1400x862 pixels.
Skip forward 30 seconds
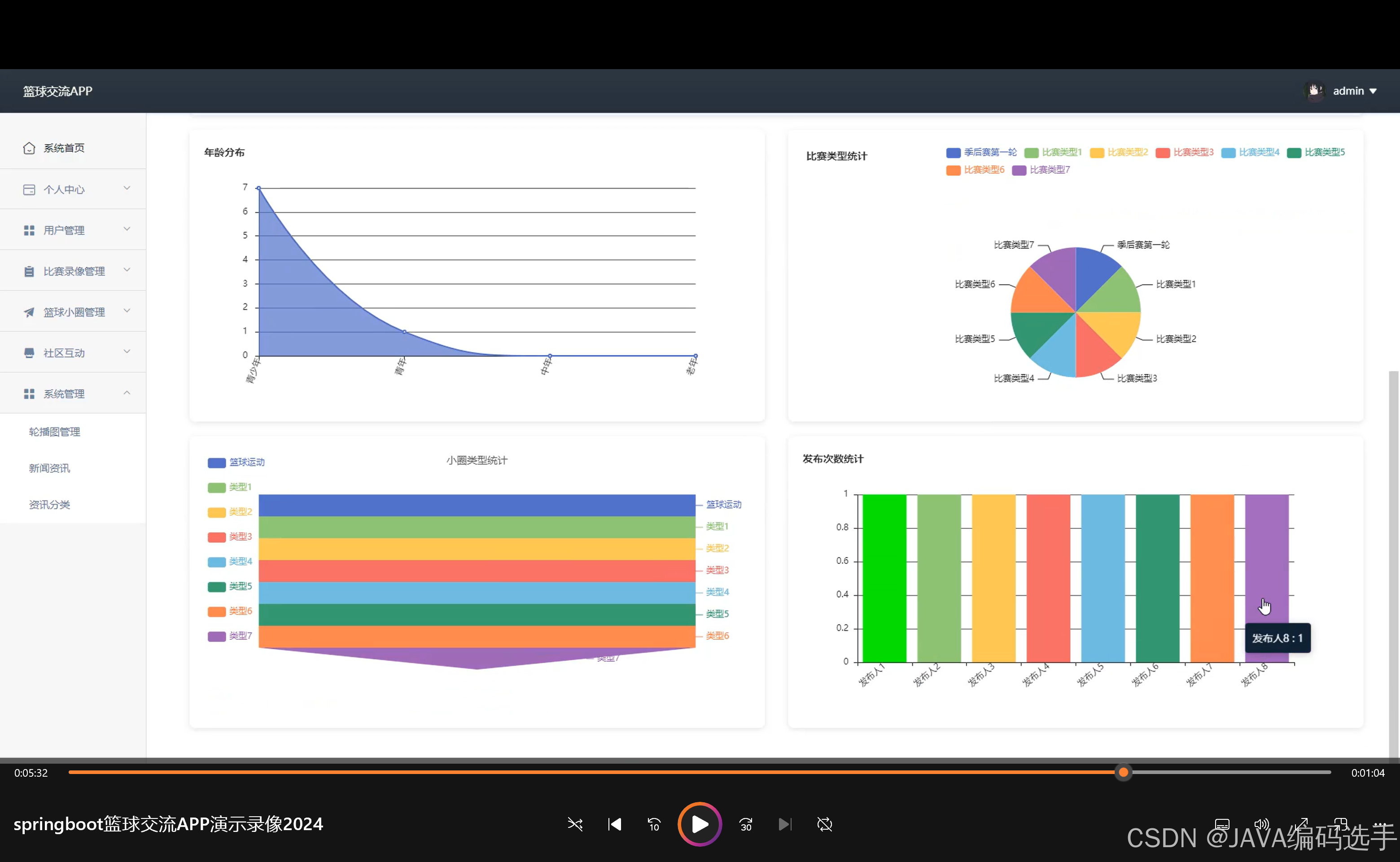(746, 824)
